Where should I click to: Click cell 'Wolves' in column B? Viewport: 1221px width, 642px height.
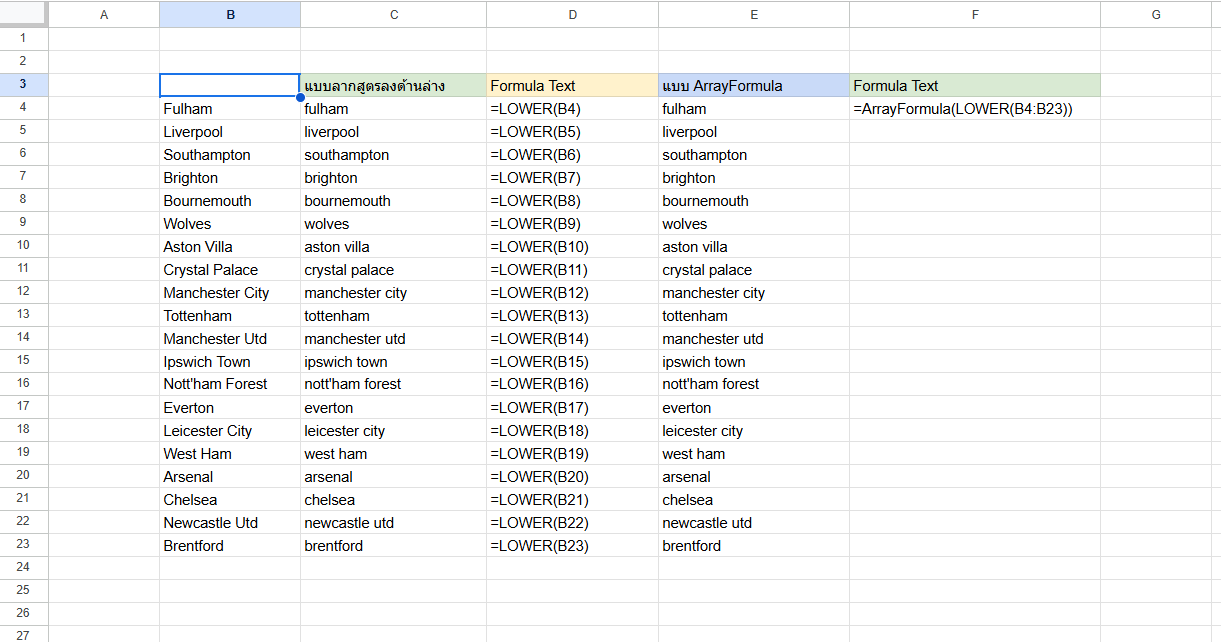tap(230, 223)
